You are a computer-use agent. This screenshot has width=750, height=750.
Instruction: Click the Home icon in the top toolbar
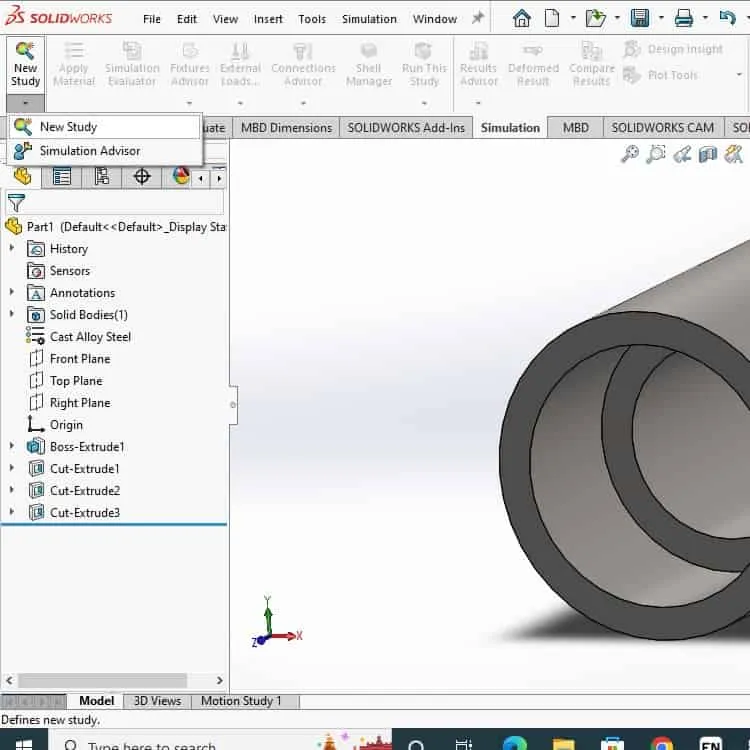(x=521, y=19)
